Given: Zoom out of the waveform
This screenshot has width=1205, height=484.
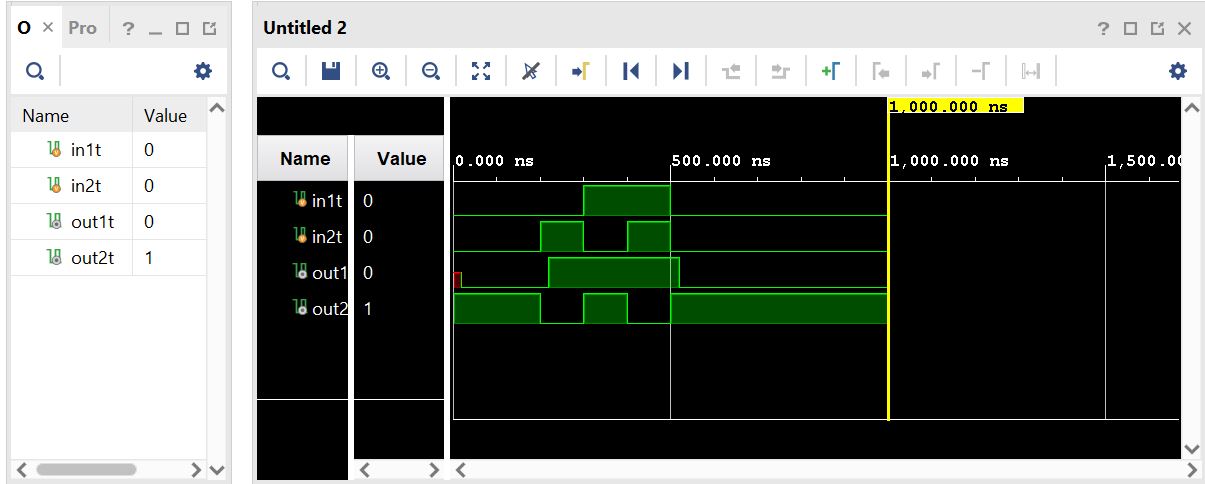Looking at the screenshot, I should pyautogui.click(x=431, y=71).
